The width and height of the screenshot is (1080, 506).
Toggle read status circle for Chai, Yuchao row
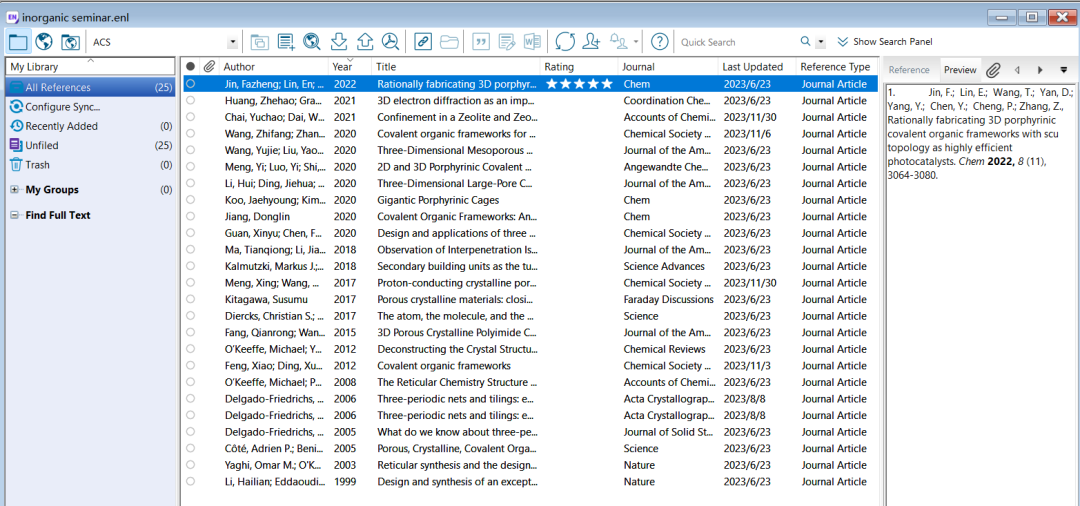click(x=191, y=117)
